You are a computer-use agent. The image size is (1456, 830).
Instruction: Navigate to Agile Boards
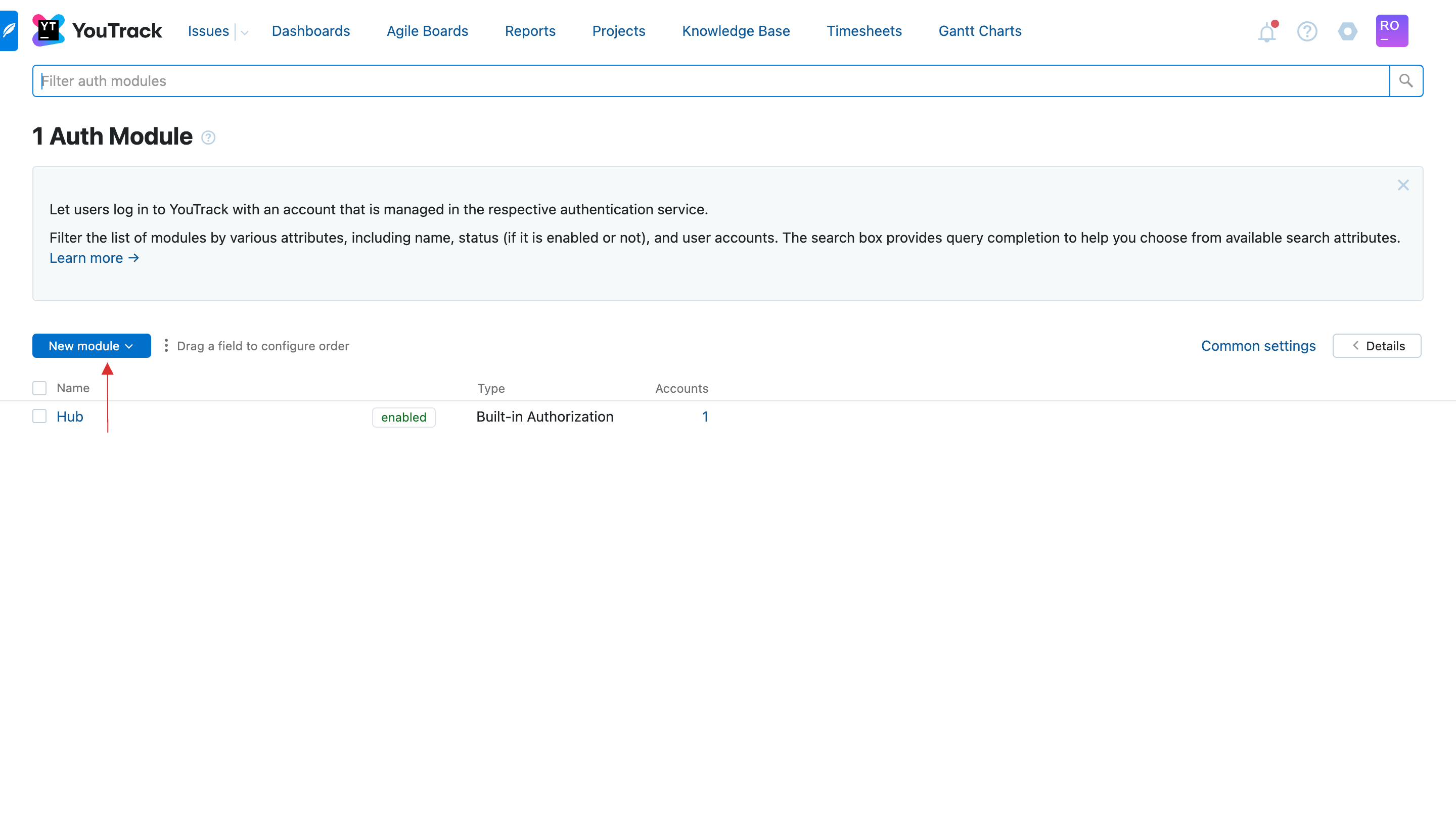pyautogui.click(x=427, y=31)
